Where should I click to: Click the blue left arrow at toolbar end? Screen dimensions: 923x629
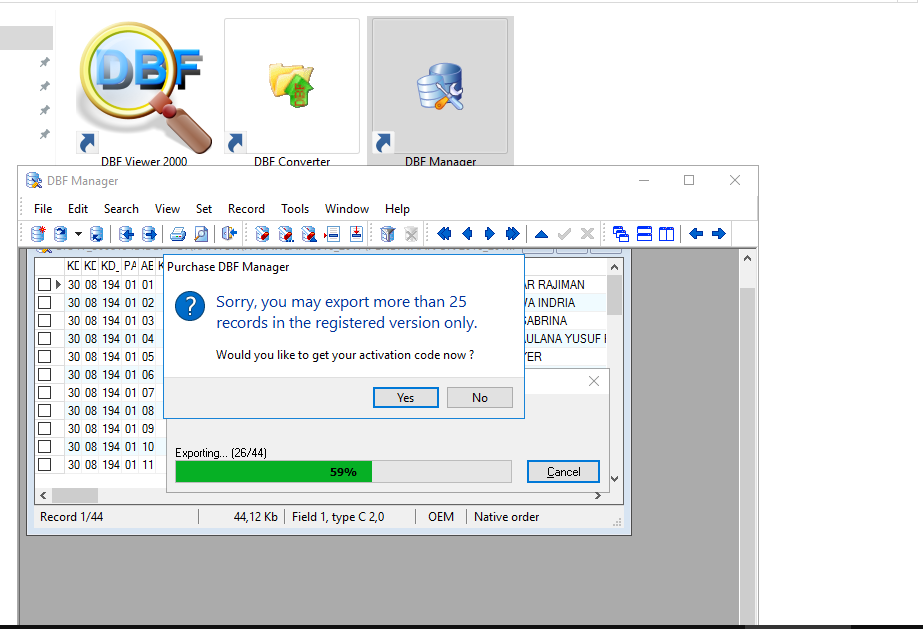[696, 234]
